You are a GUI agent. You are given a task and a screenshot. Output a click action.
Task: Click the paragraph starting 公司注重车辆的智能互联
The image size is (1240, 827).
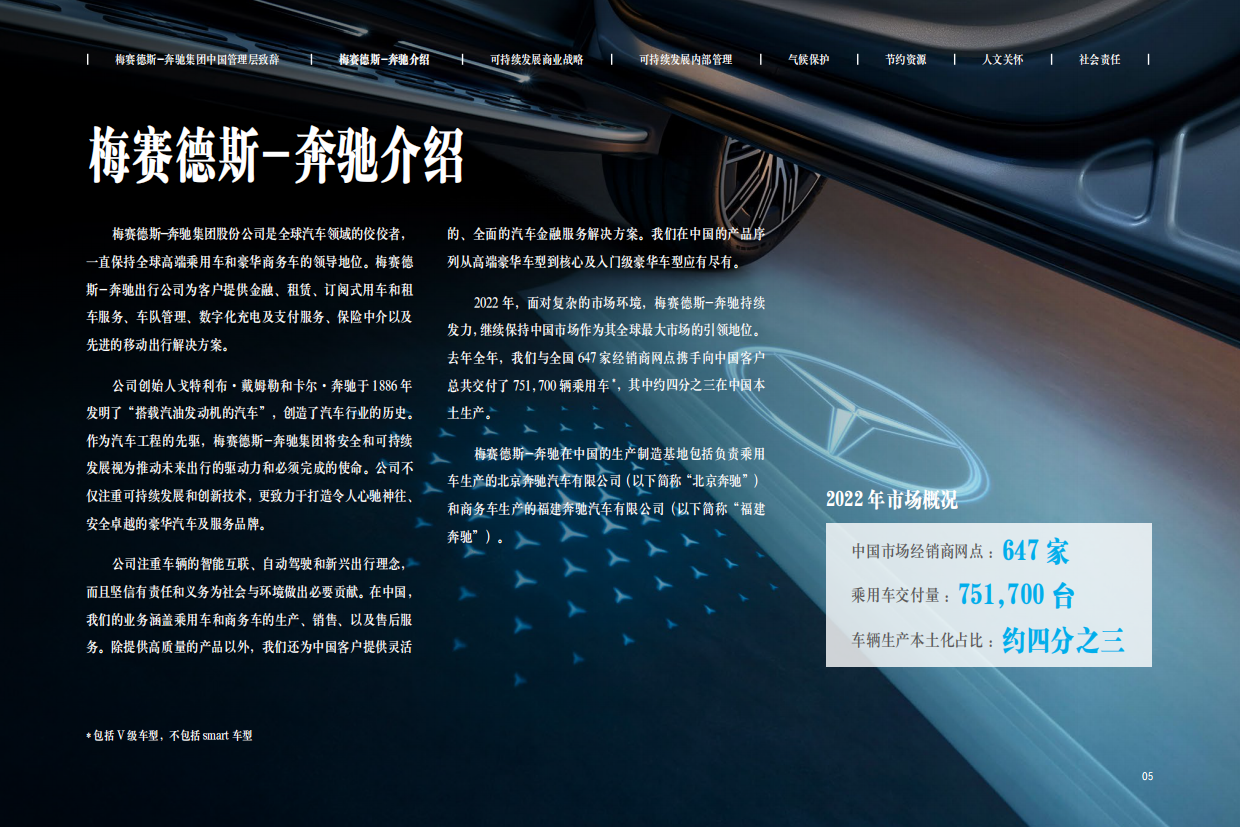coord(250,605)
